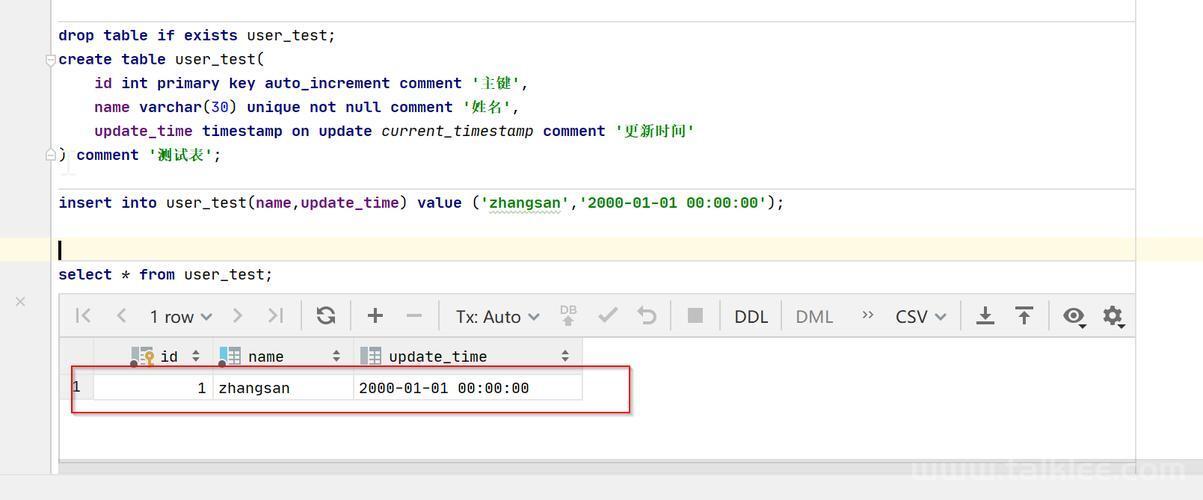The height and width of the screenshot is (500, 1203).
Task: Go to next page arrow
Action: tap(237, 316)
